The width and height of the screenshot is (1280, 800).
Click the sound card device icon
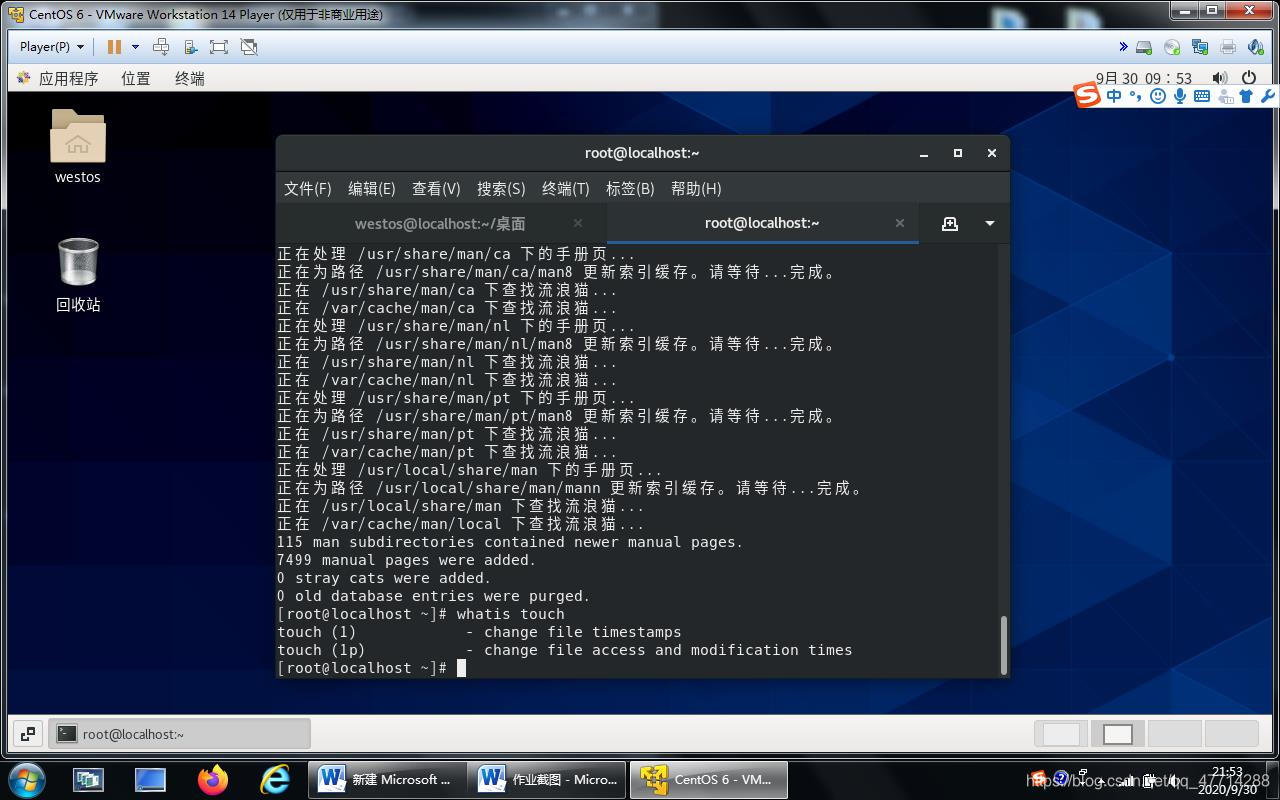[1256, 47]
